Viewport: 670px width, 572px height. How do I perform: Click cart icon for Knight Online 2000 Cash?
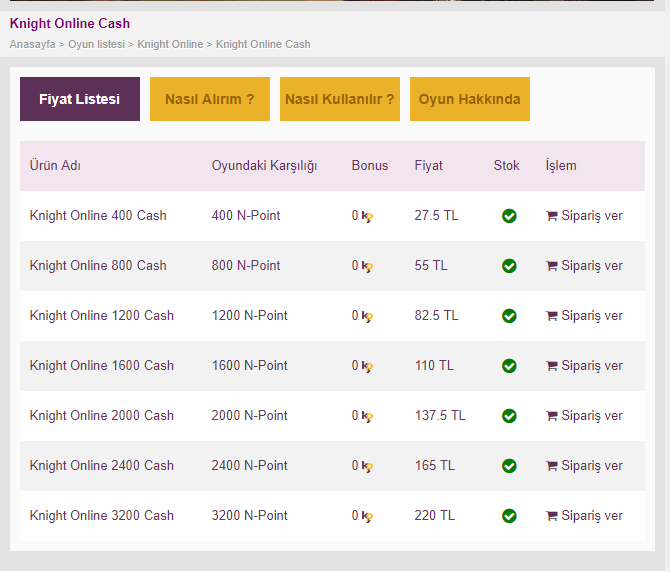click(x=551, y=416)
